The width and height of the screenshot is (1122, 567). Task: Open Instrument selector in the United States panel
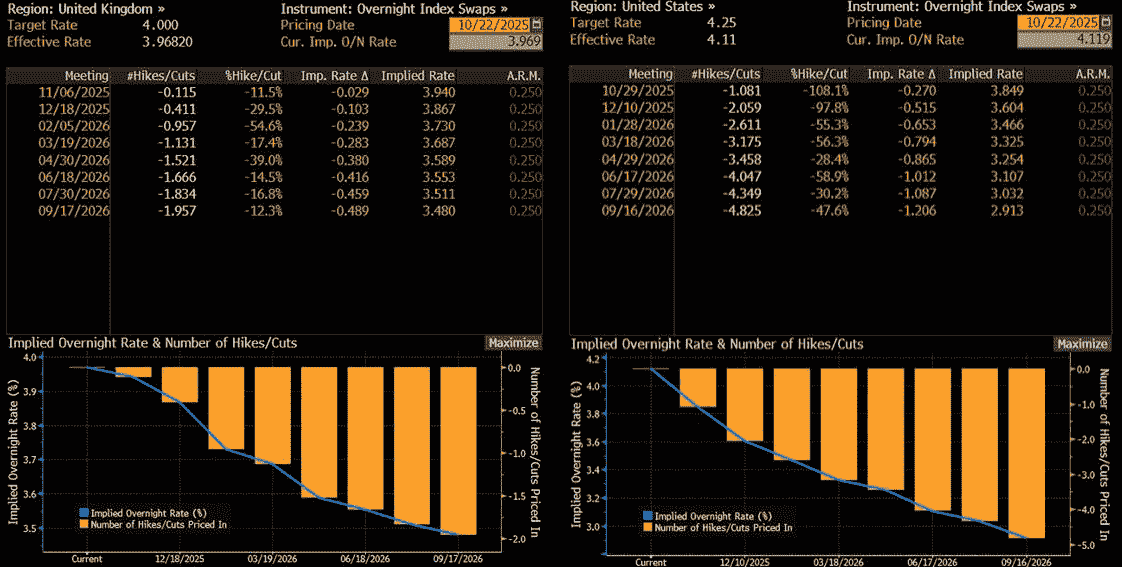coord(961,6)
